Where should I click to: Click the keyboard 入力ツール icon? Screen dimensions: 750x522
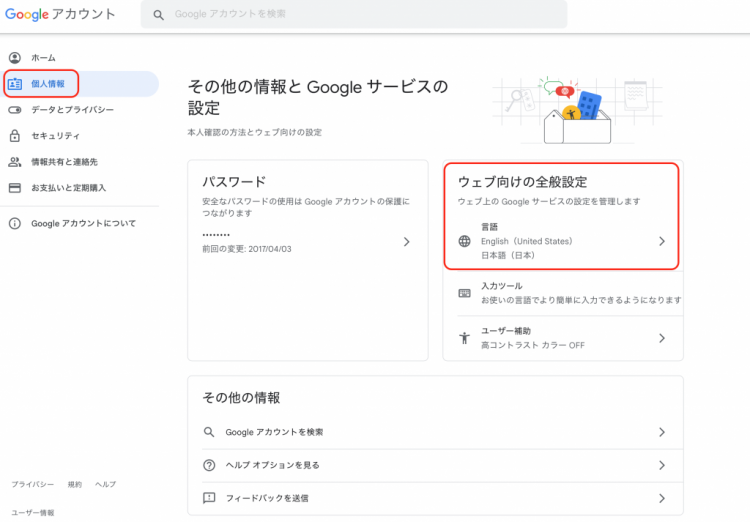[x=464, y=293]
